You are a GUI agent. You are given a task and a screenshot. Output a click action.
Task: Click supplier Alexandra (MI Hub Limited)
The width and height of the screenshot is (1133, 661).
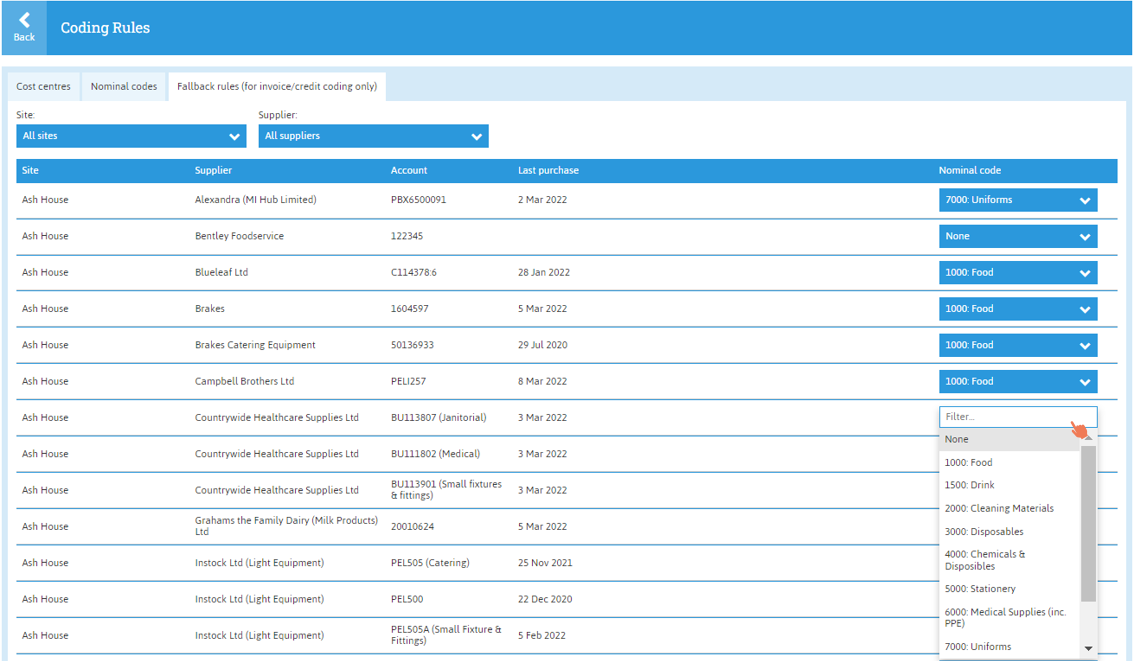[x=256, y=200]
